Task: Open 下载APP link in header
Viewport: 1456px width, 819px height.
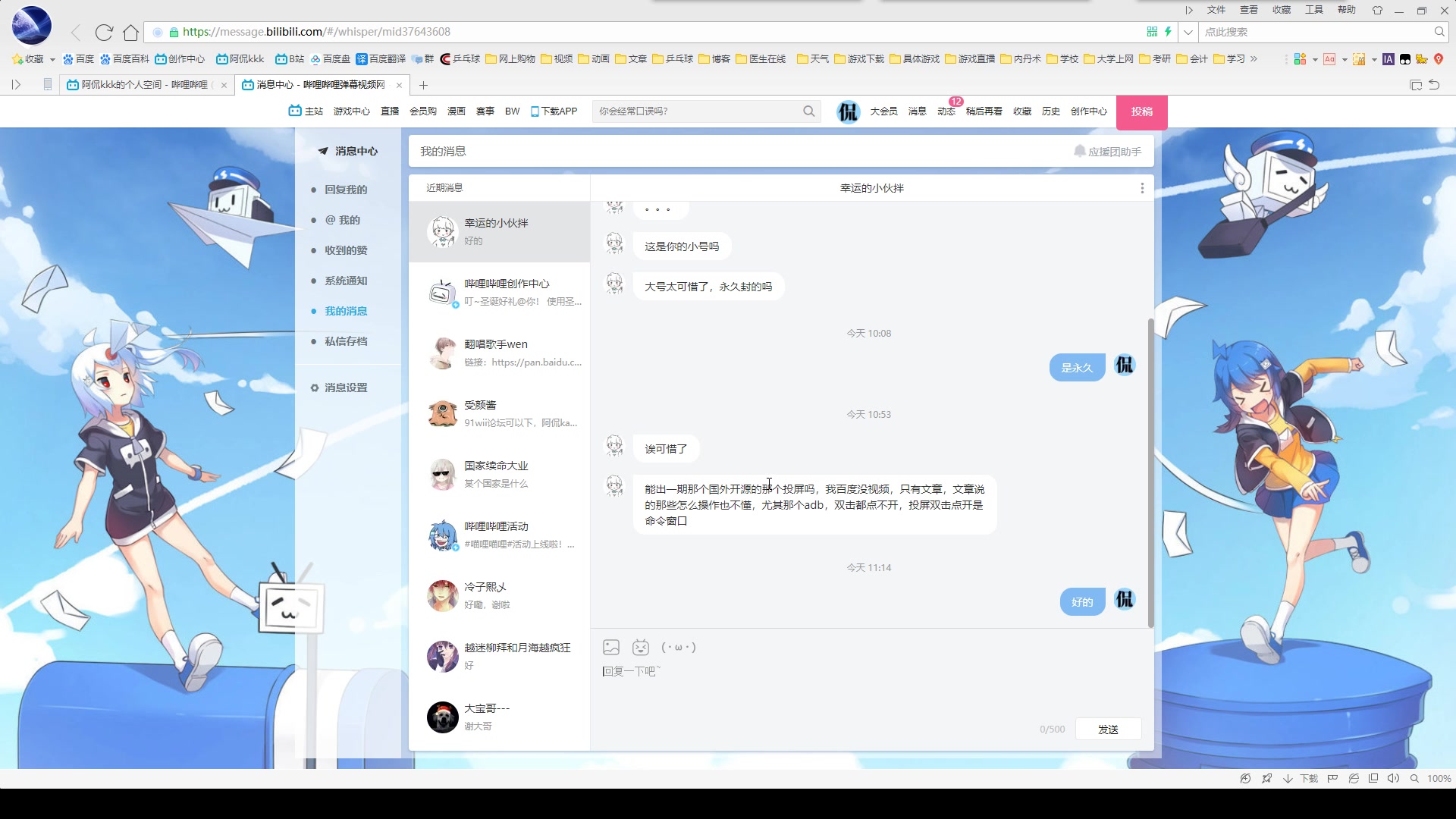Action: tap(554, 111)
